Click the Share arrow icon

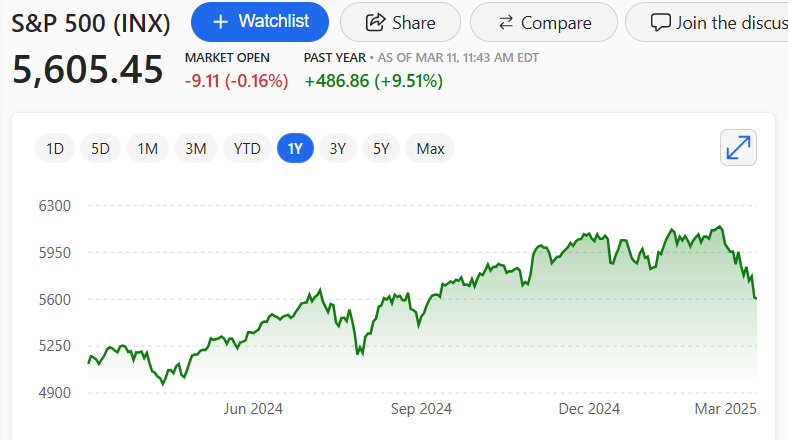(376, 22)
